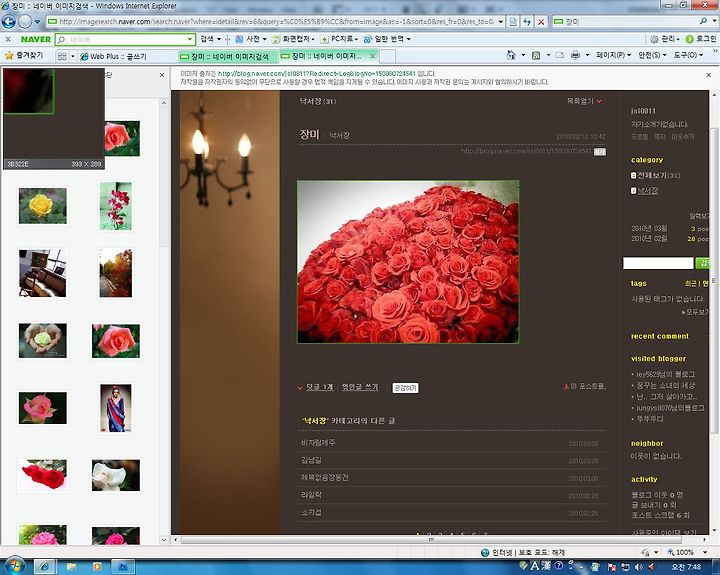
Task: Expand the 목록열기 post list
Action: (584, 101)
